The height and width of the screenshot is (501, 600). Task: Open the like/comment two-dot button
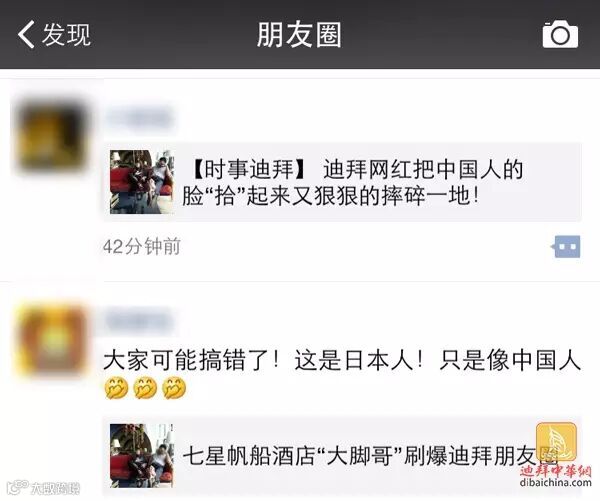point(566,246)
